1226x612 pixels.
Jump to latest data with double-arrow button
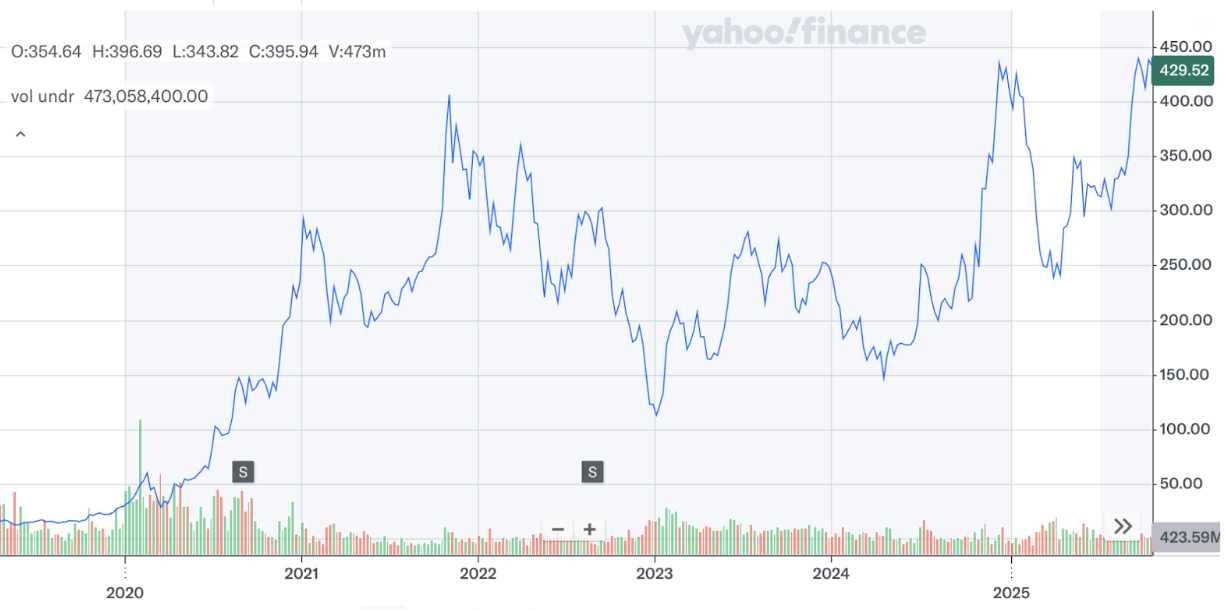(x=1123, y=526)
